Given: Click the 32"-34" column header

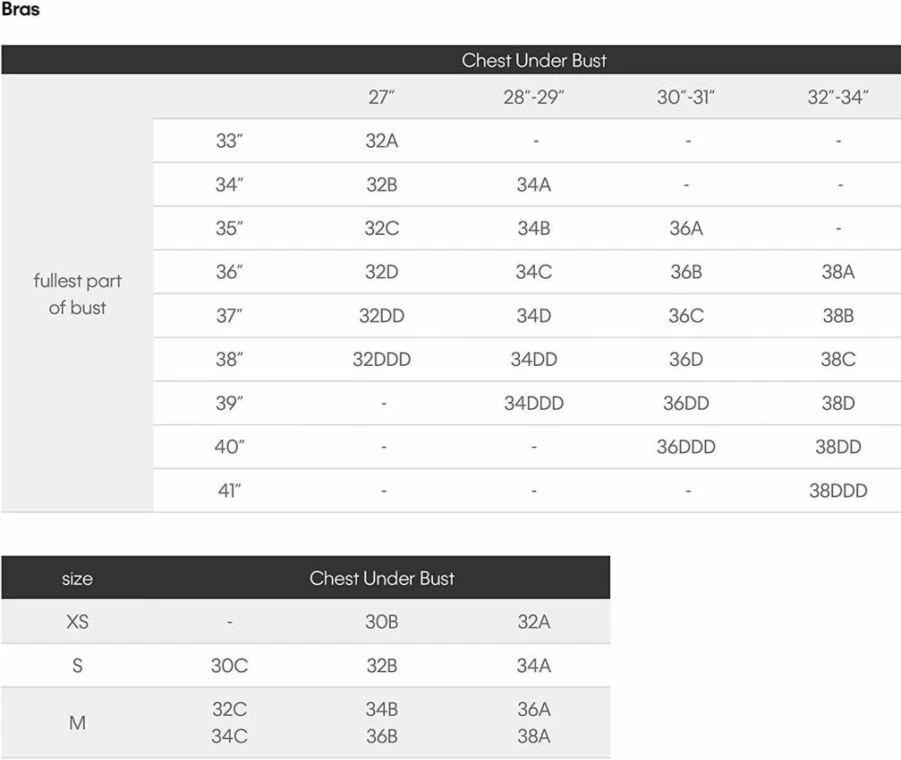Looking at the screenshot, I should [838, 97].
